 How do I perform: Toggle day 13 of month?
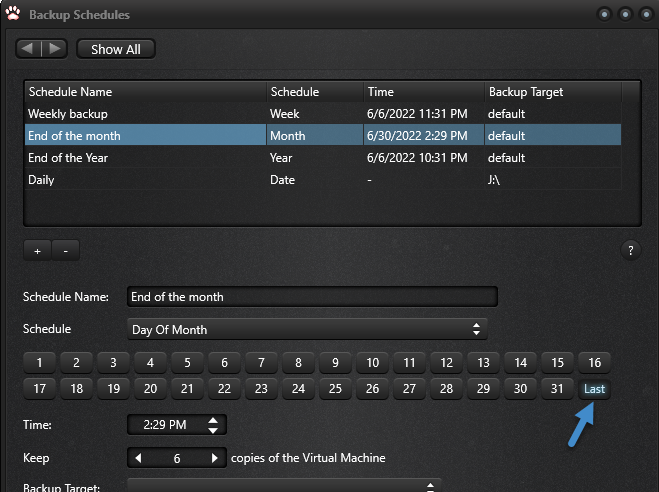tap(483, 363)
